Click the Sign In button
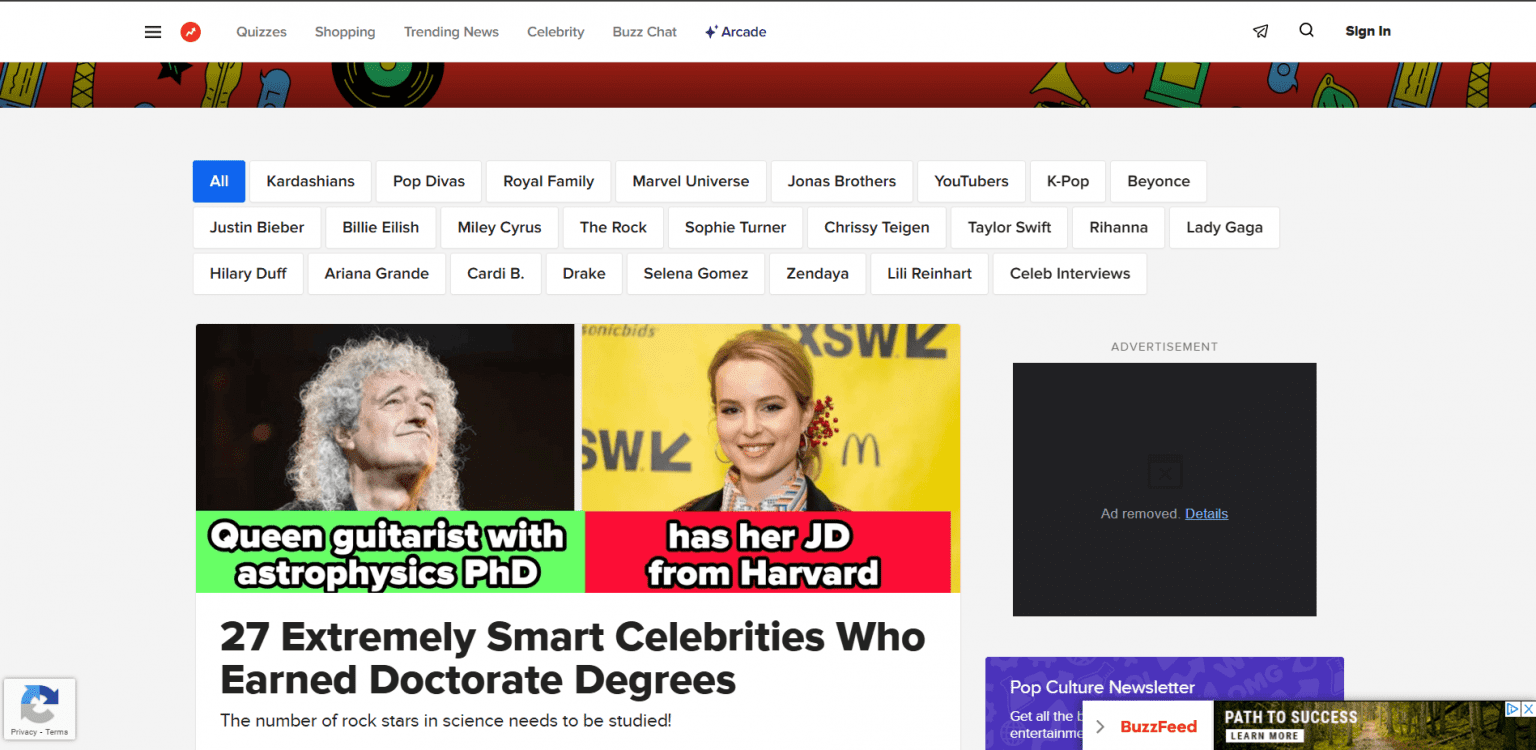The width and height of the screenshot is (1536, 750). [1367, 31]
